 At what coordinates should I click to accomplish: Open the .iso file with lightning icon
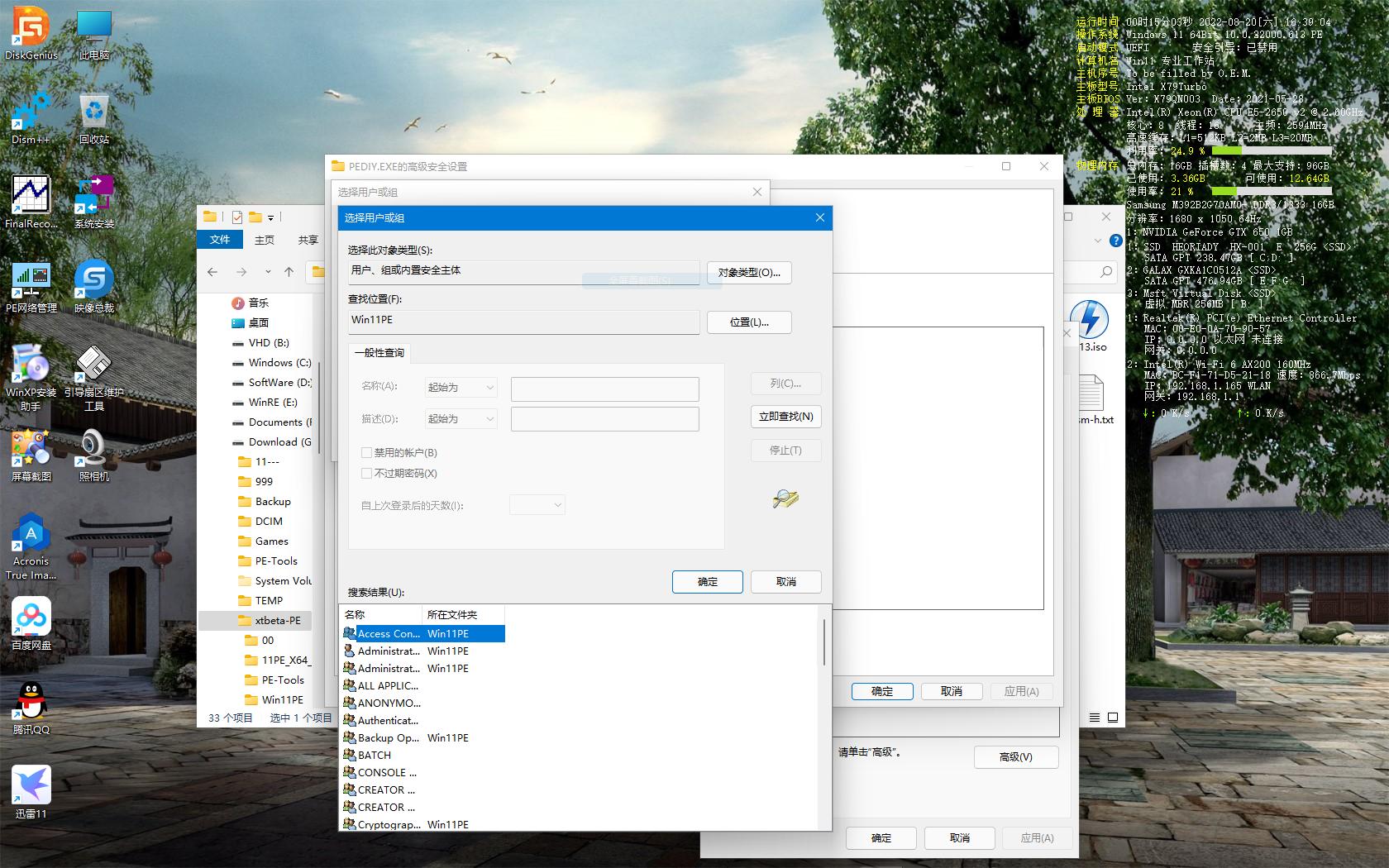(1091, 325)
